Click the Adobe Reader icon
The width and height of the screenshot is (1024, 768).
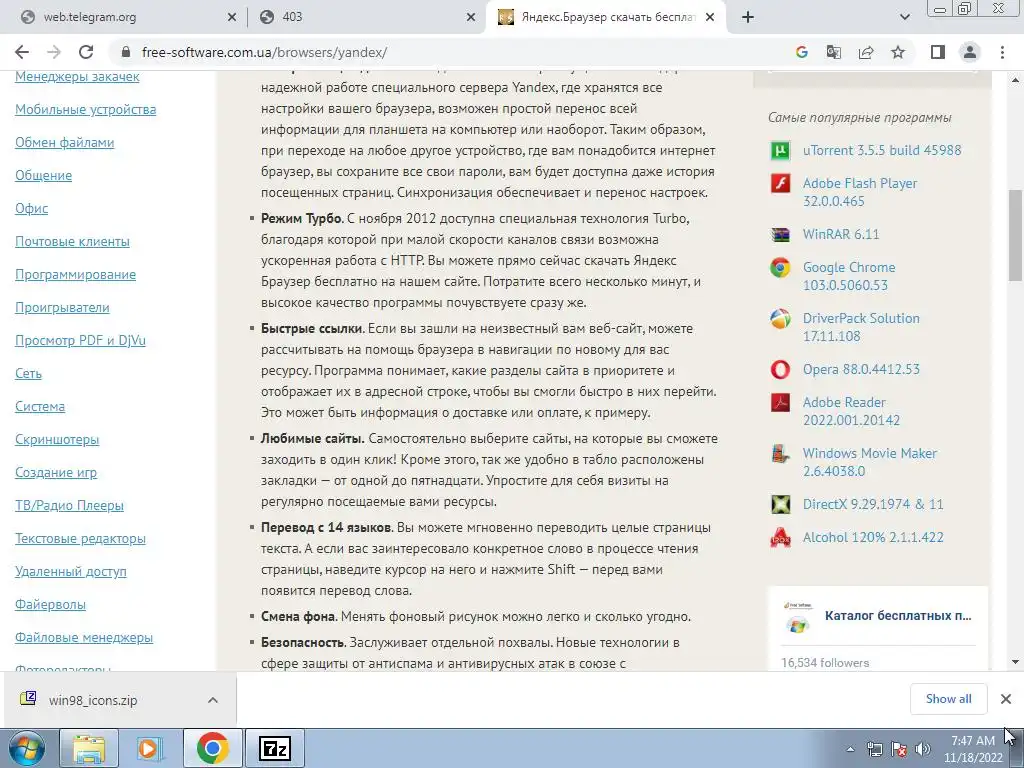tap(780, 403)
